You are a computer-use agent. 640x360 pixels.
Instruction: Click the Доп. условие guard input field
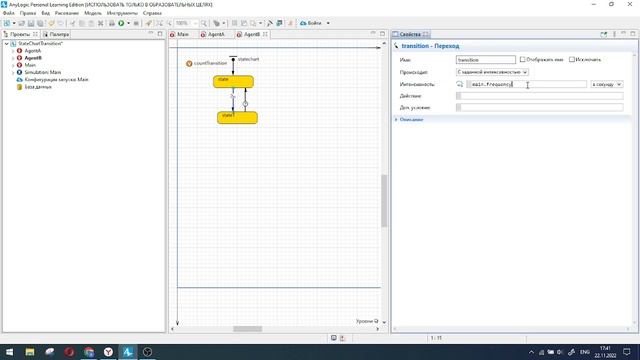540,108
